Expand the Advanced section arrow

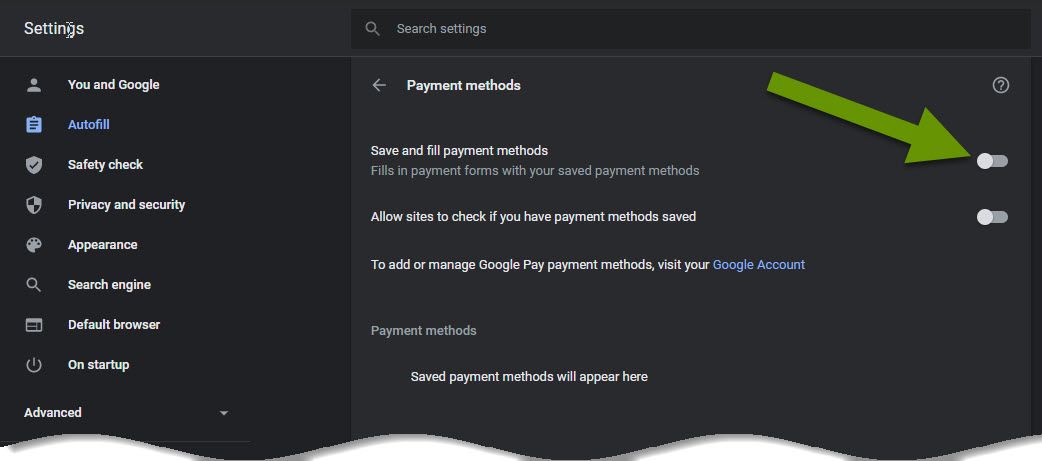click(224, 413)
